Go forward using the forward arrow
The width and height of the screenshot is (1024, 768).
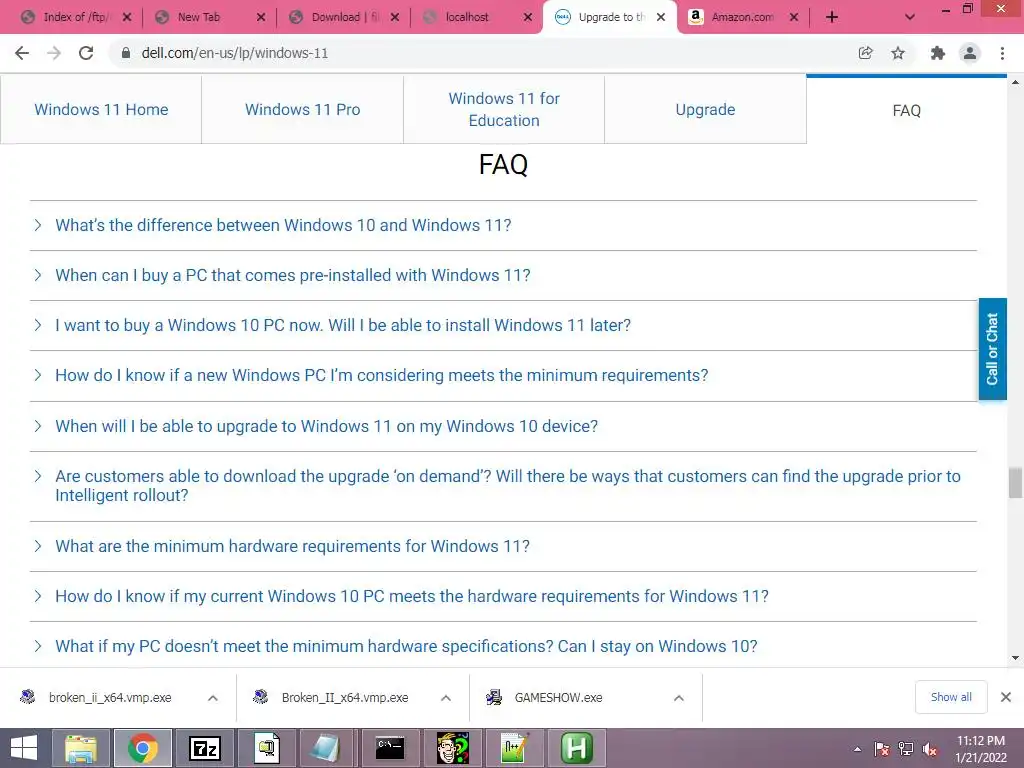click(x=54, y=53)
